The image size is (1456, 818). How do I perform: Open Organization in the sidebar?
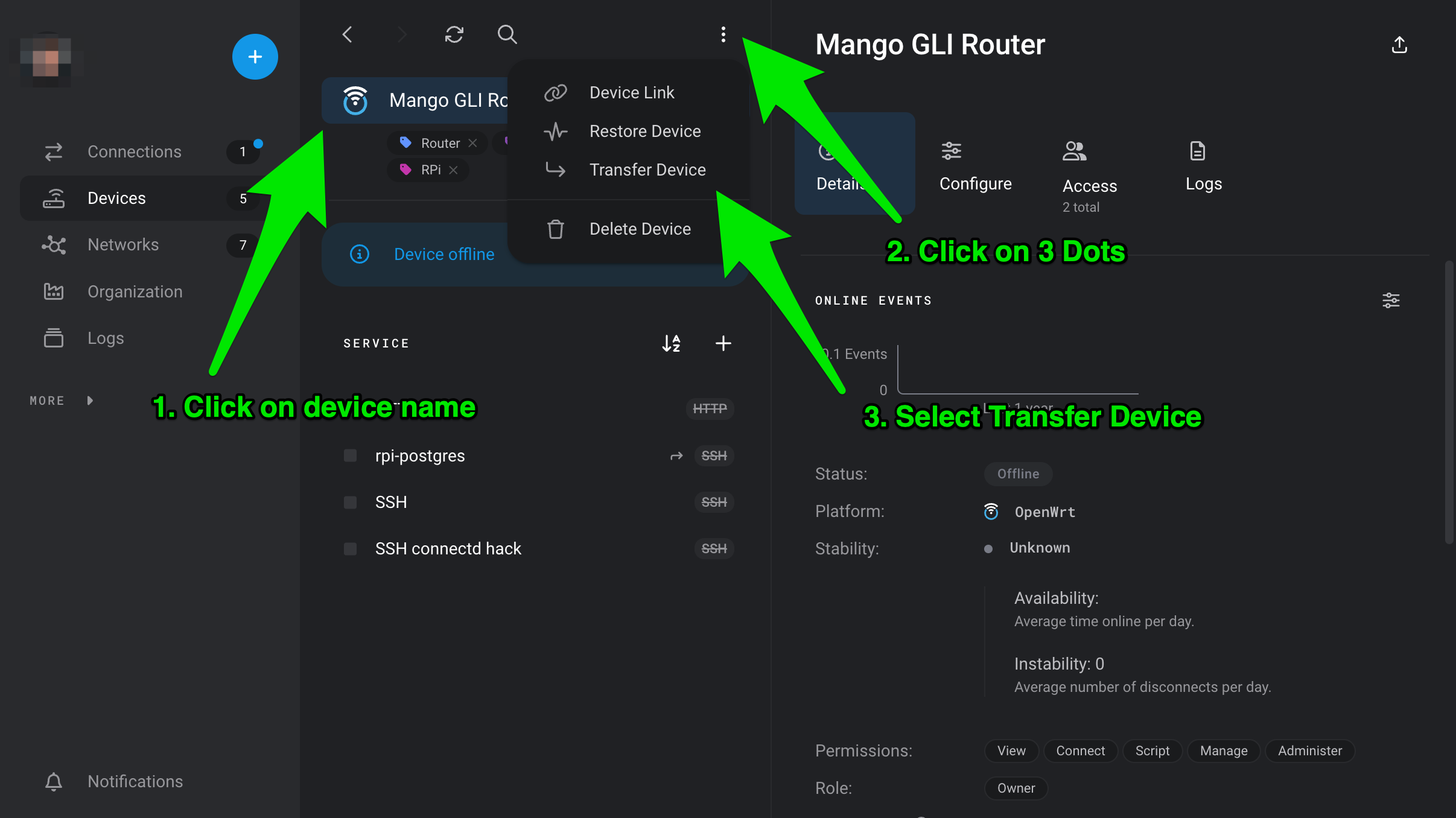[x=145, y=291]
